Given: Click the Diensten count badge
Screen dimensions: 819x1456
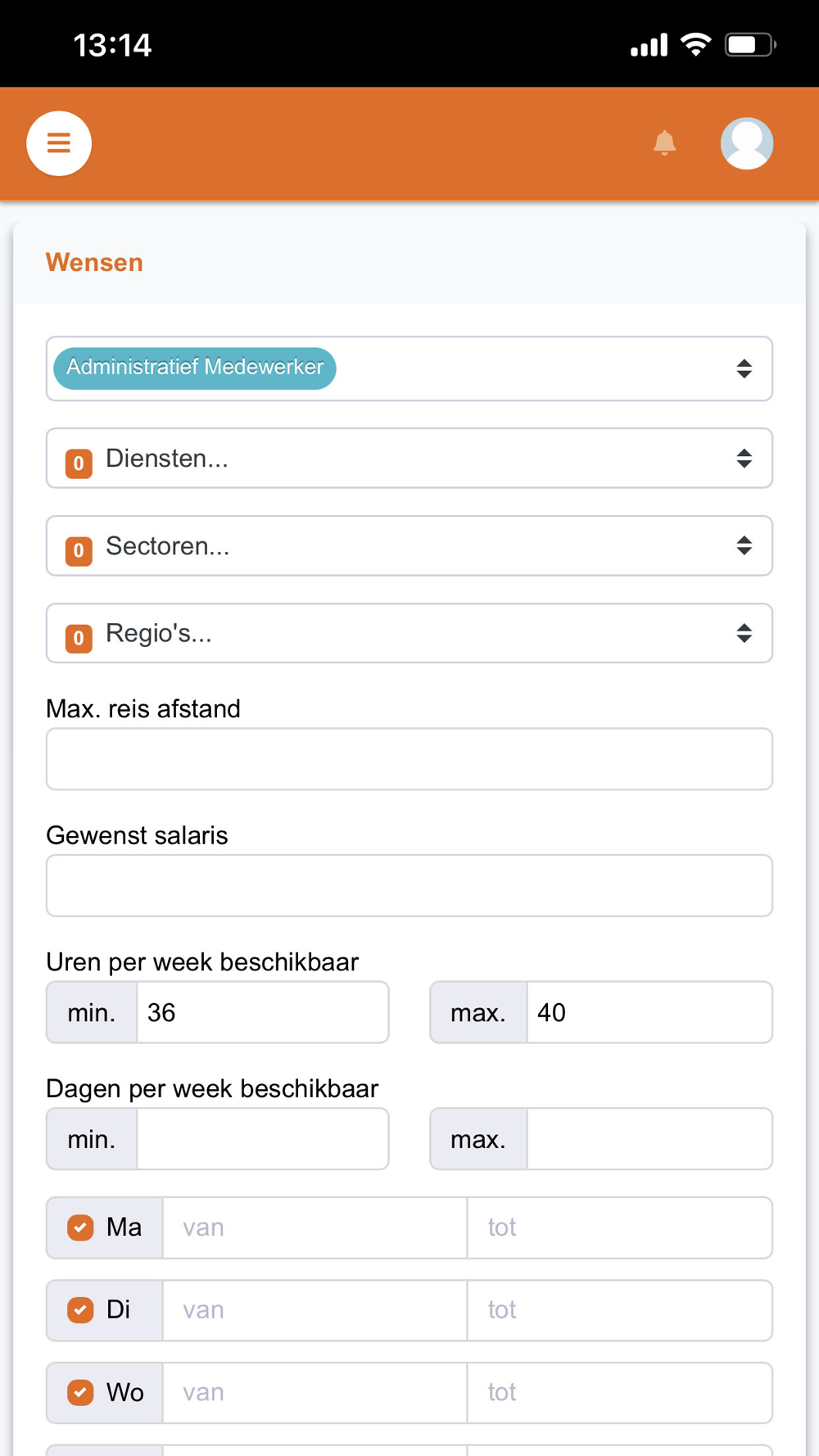Looking at the screenshot, I should point(79,463).
